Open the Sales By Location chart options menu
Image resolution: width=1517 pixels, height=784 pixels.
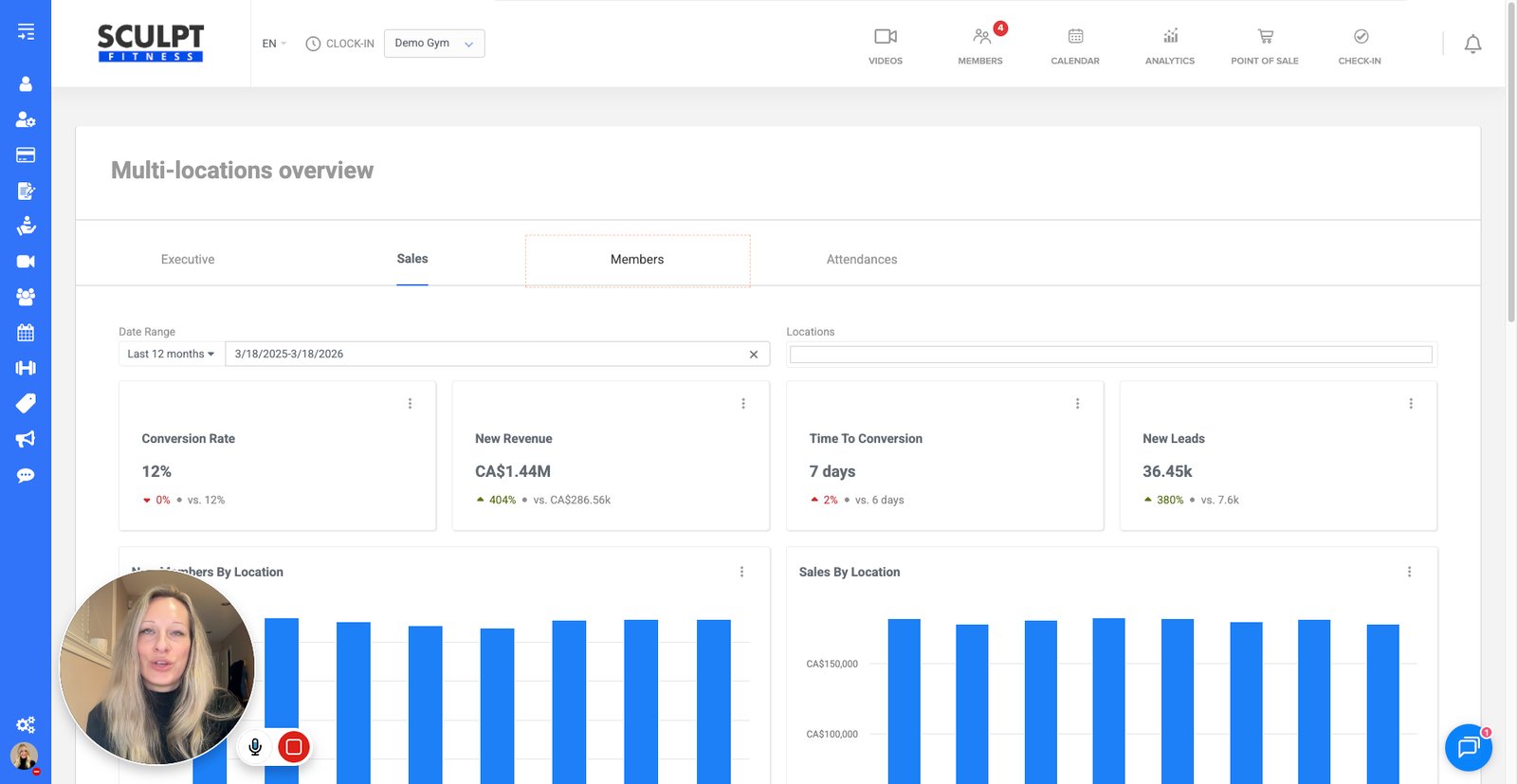tap(1409, 572)
